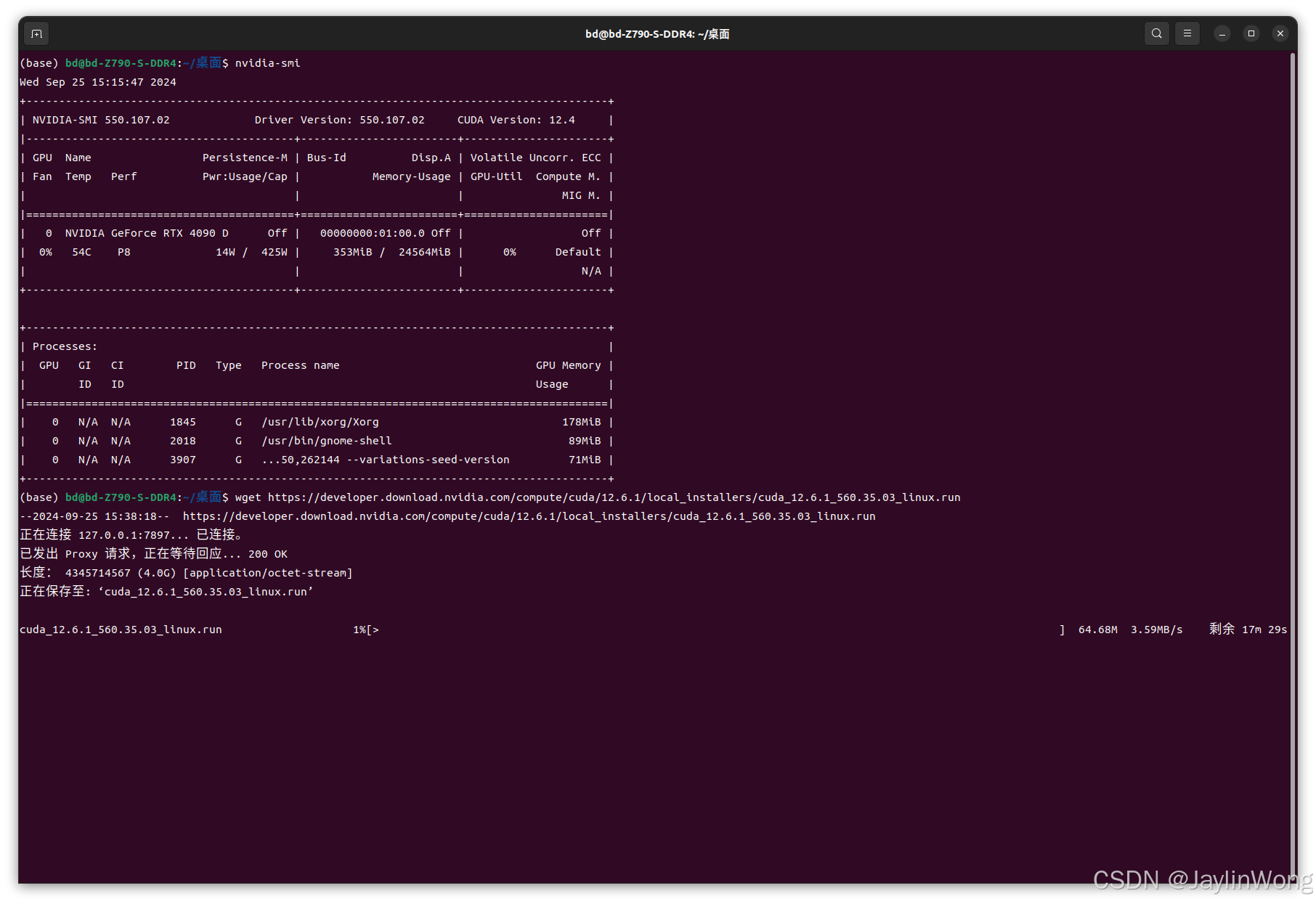Click the Persistence-M column header
Viewport: 1316px width, 904px height.
coord(245,158)
